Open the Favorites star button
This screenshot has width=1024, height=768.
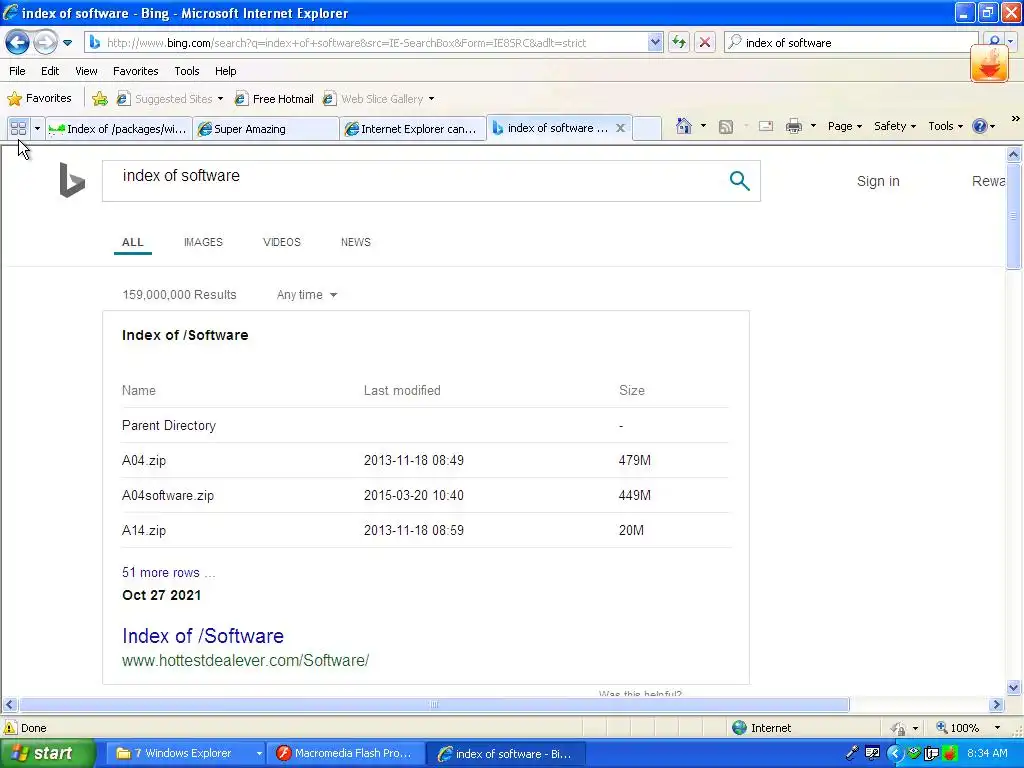coord(39,99)
